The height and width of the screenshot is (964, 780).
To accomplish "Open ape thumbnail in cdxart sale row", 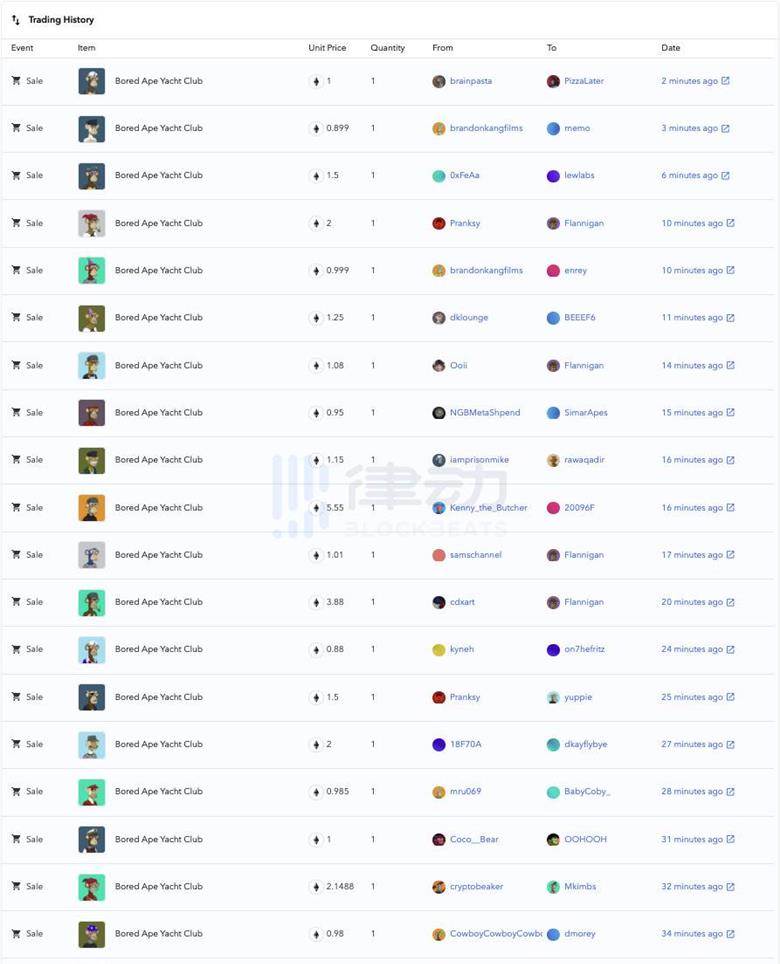I will [x=92, y=602].
